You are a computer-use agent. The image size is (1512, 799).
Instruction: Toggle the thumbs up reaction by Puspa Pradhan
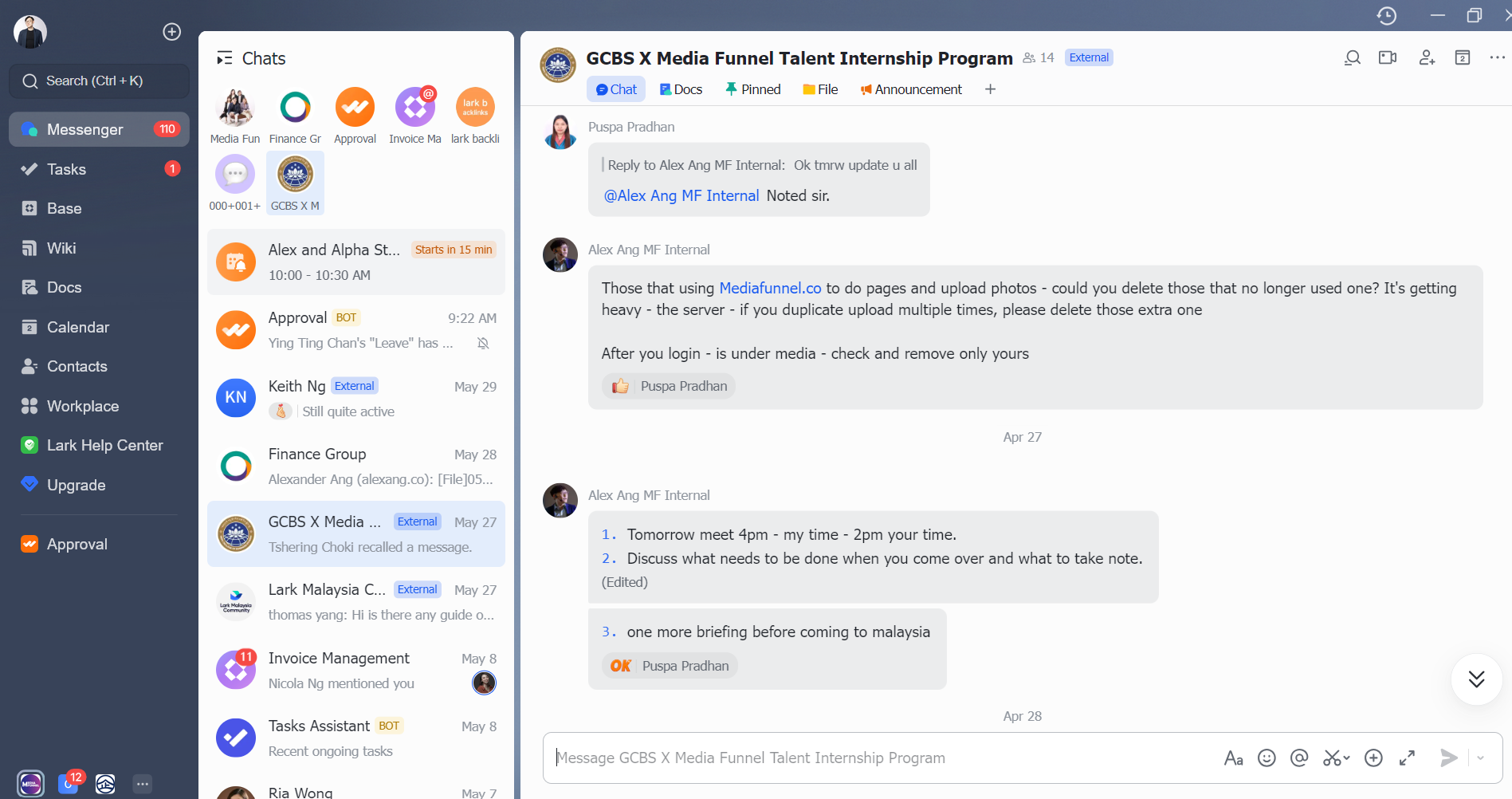[x=670, y=386]
